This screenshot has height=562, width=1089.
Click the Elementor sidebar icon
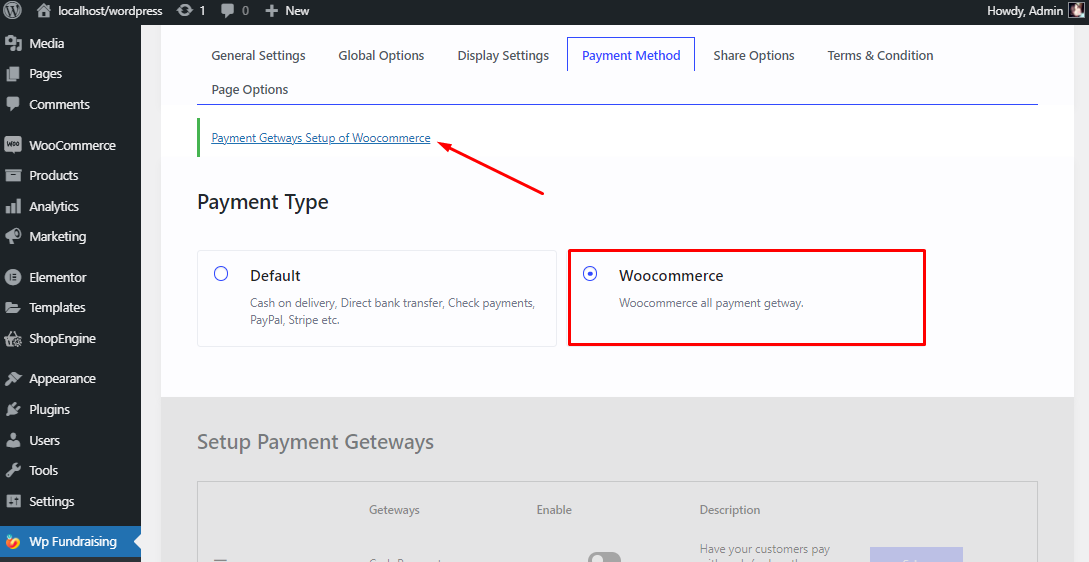pyautogui.click(x=13, y=277)
